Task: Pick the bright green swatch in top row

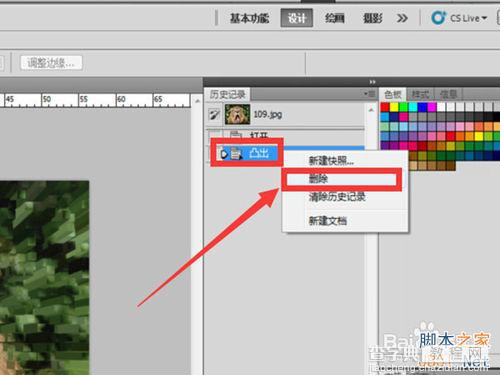Action: (404, 107)
